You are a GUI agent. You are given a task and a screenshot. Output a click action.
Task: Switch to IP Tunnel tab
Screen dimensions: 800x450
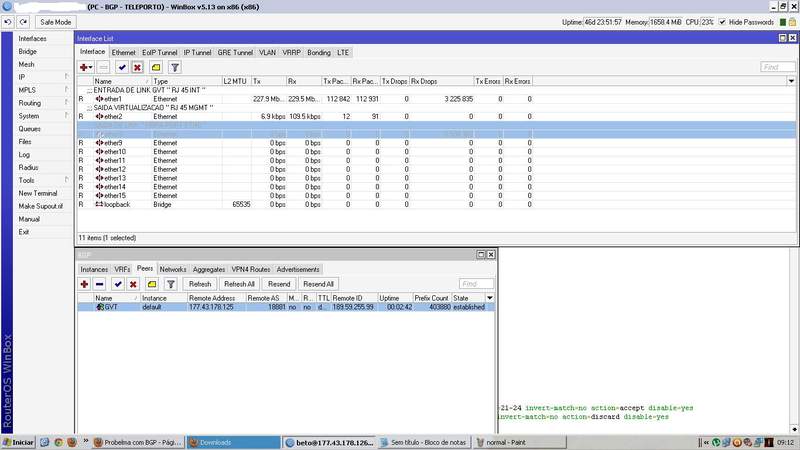pyautogui.click(x=197, y=53)
